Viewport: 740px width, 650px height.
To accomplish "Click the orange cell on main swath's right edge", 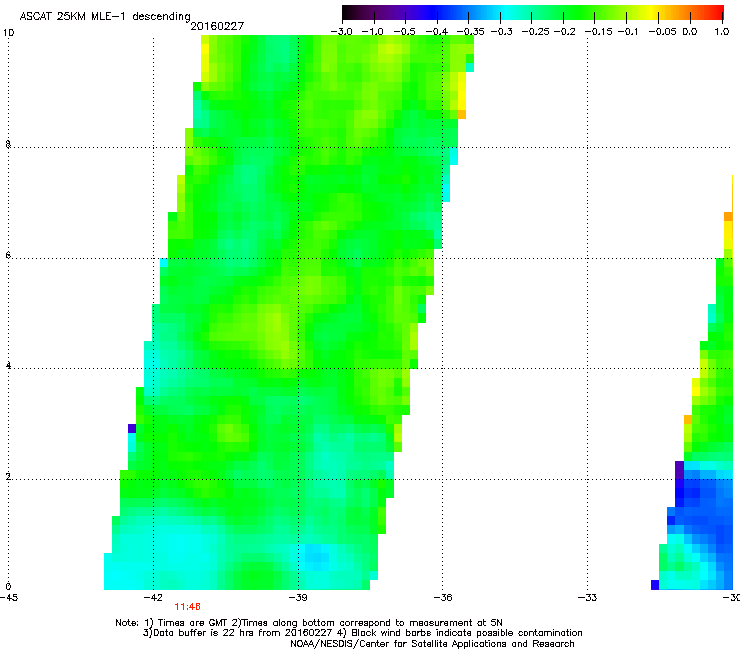I will click(x=462, y=114).
